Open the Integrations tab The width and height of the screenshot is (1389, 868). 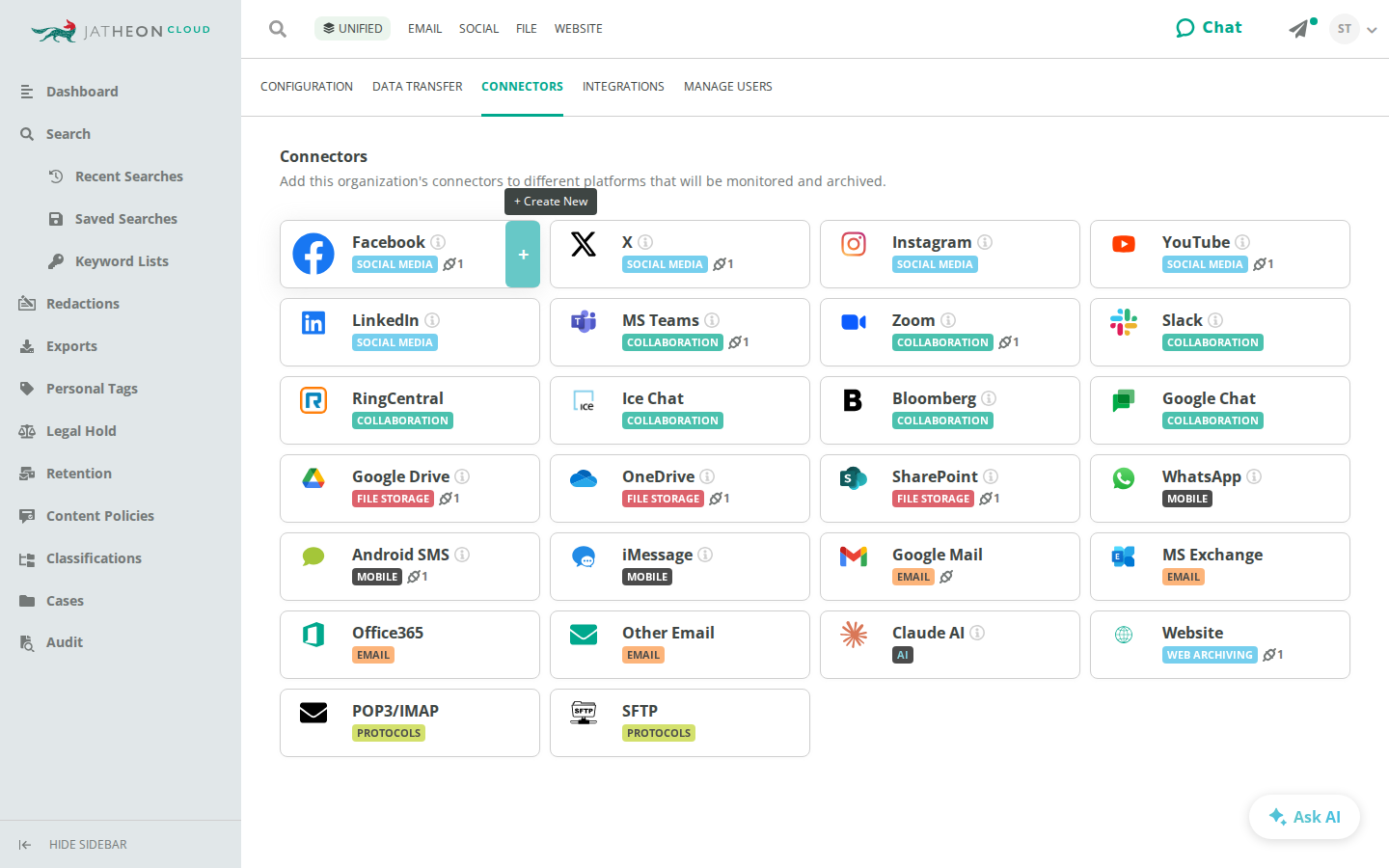click(623, 87)
